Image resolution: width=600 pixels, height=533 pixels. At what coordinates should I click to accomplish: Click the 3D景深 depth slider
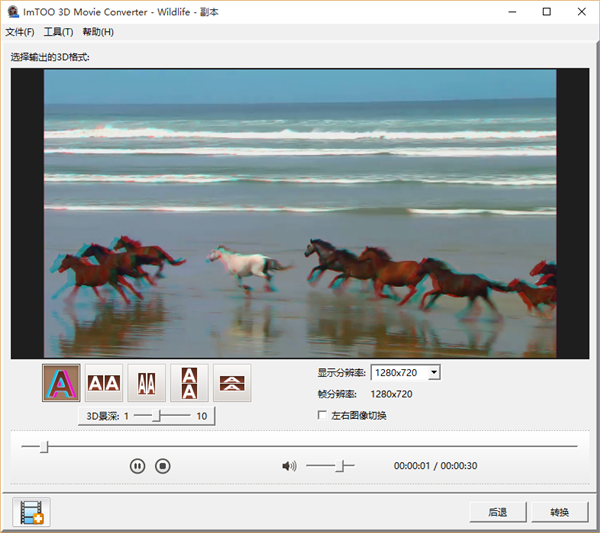tap(161, 416)
